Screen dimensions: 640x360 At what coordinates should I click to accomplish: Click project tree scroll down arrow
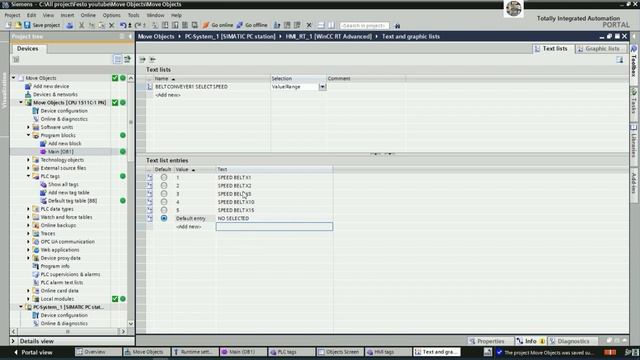131,324
